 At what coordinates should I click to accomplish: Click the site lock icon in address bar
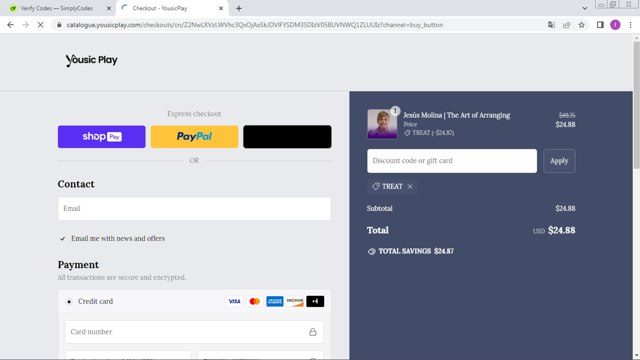[59, 25]
